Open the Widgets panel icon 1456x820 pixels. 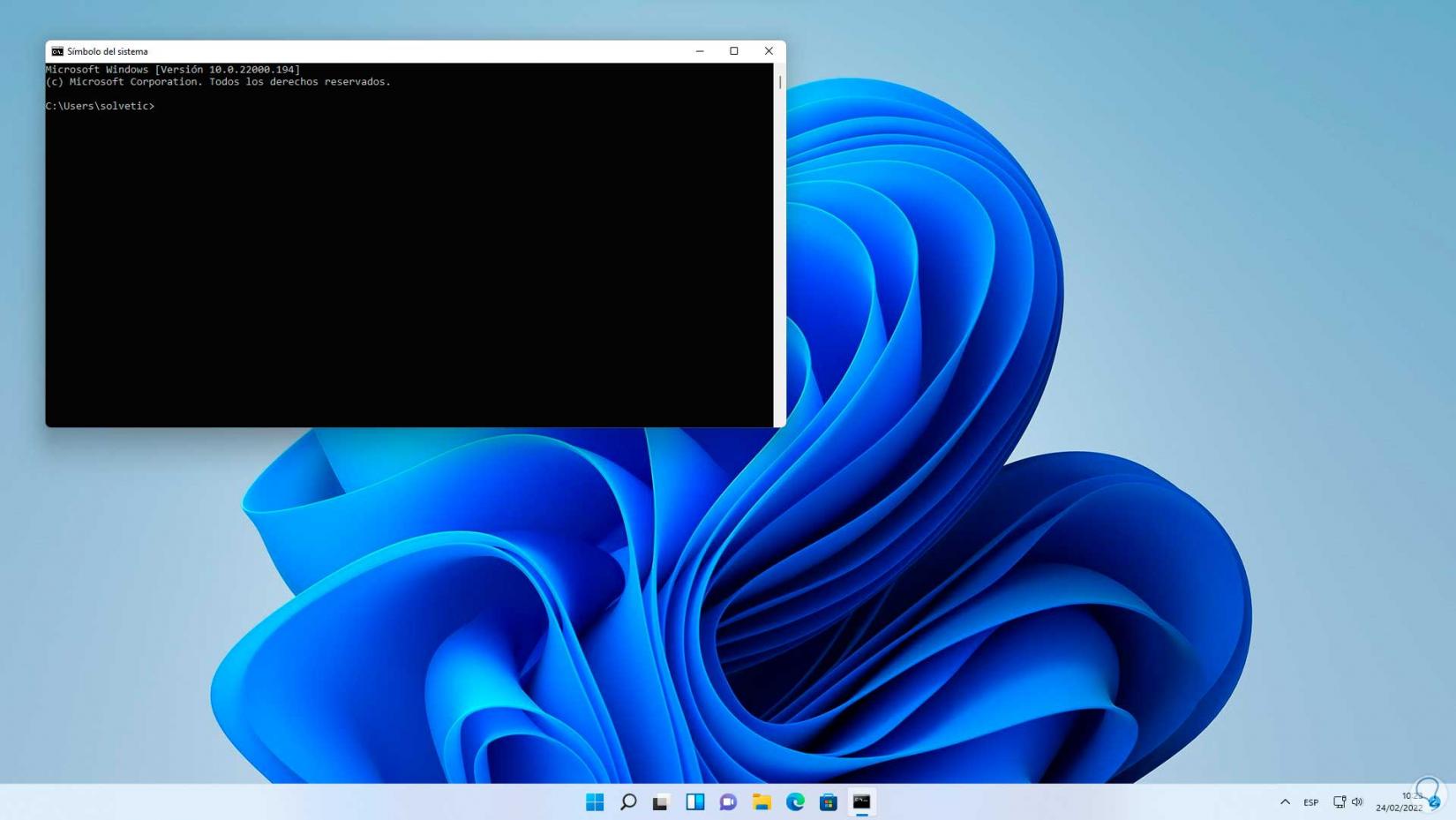(x=694, y=801)
